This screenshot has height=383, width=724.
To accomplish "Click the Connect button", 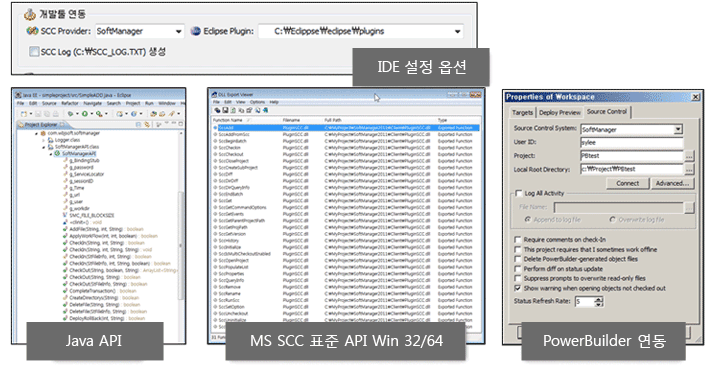I will click(x=627, y=183).
